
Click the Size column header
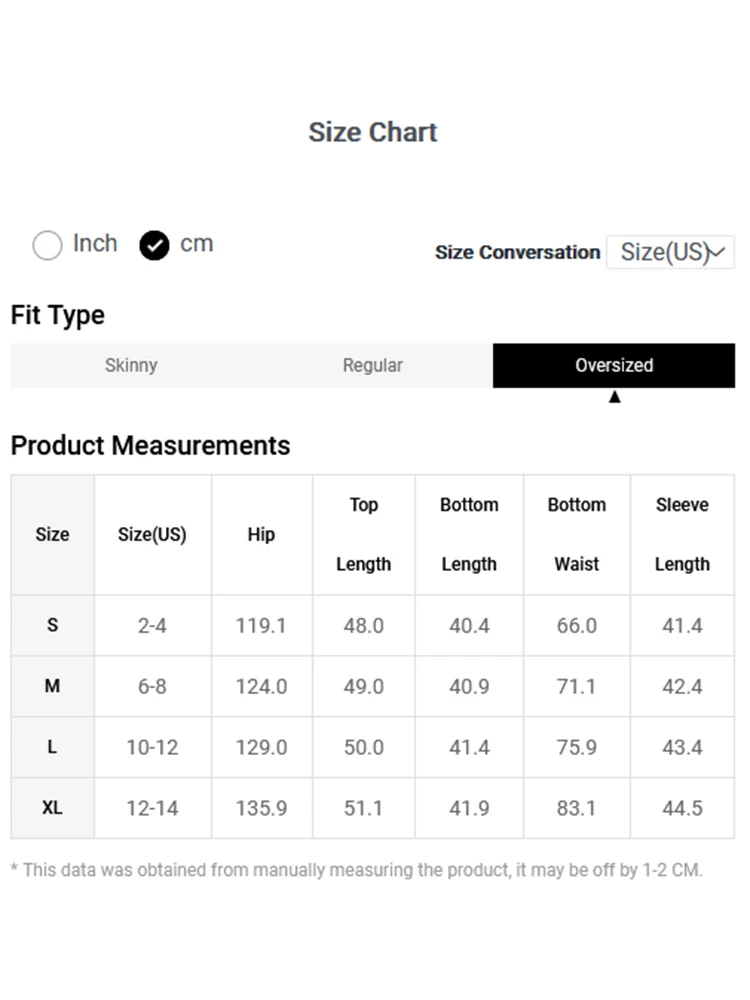[x=52, y=535]
